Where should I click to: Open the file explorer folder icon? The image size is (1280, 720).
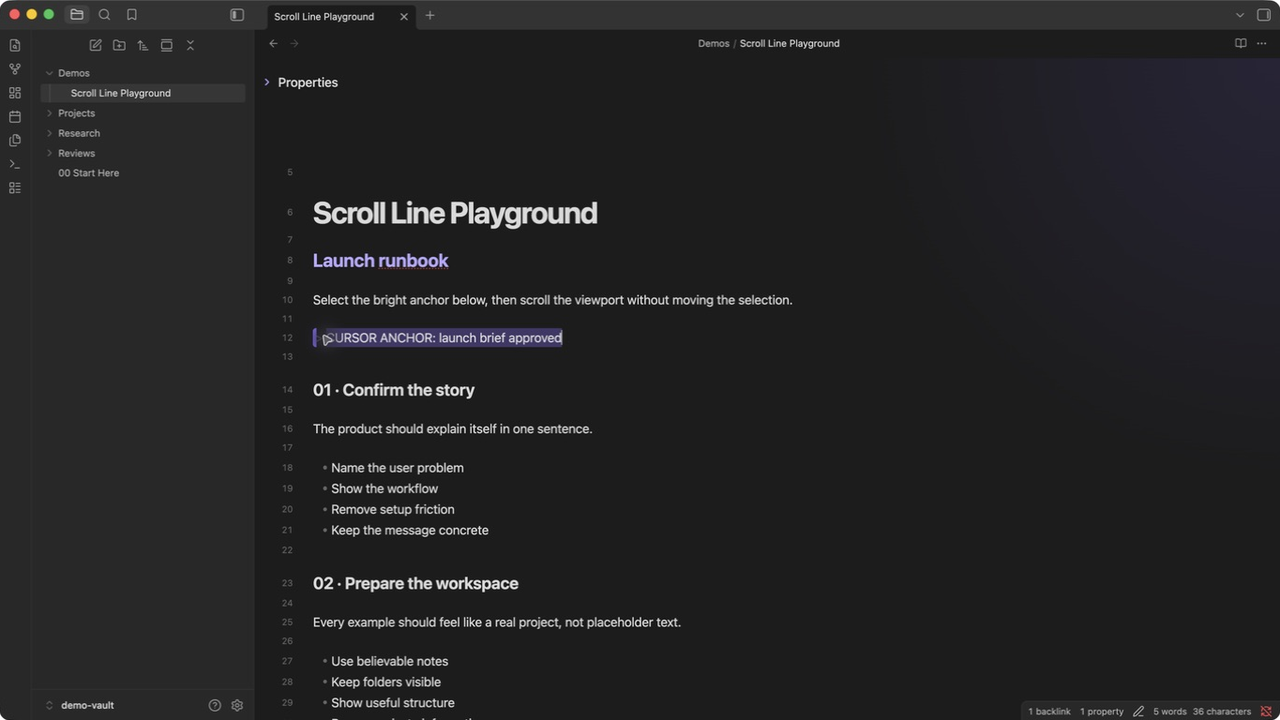point(77,15)
